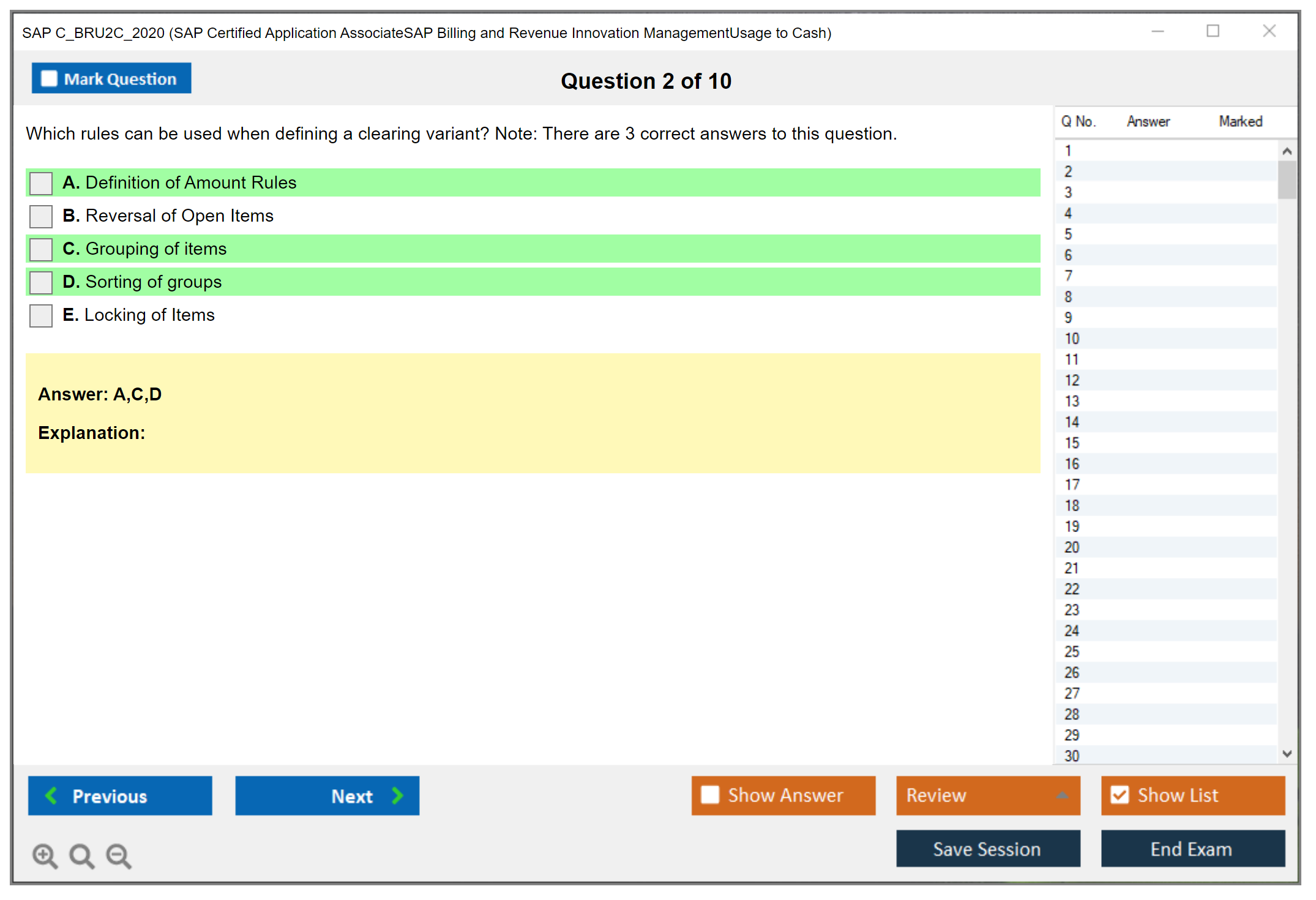
Task: Click the green left arrow on Previous
Action: click(51, 795)
